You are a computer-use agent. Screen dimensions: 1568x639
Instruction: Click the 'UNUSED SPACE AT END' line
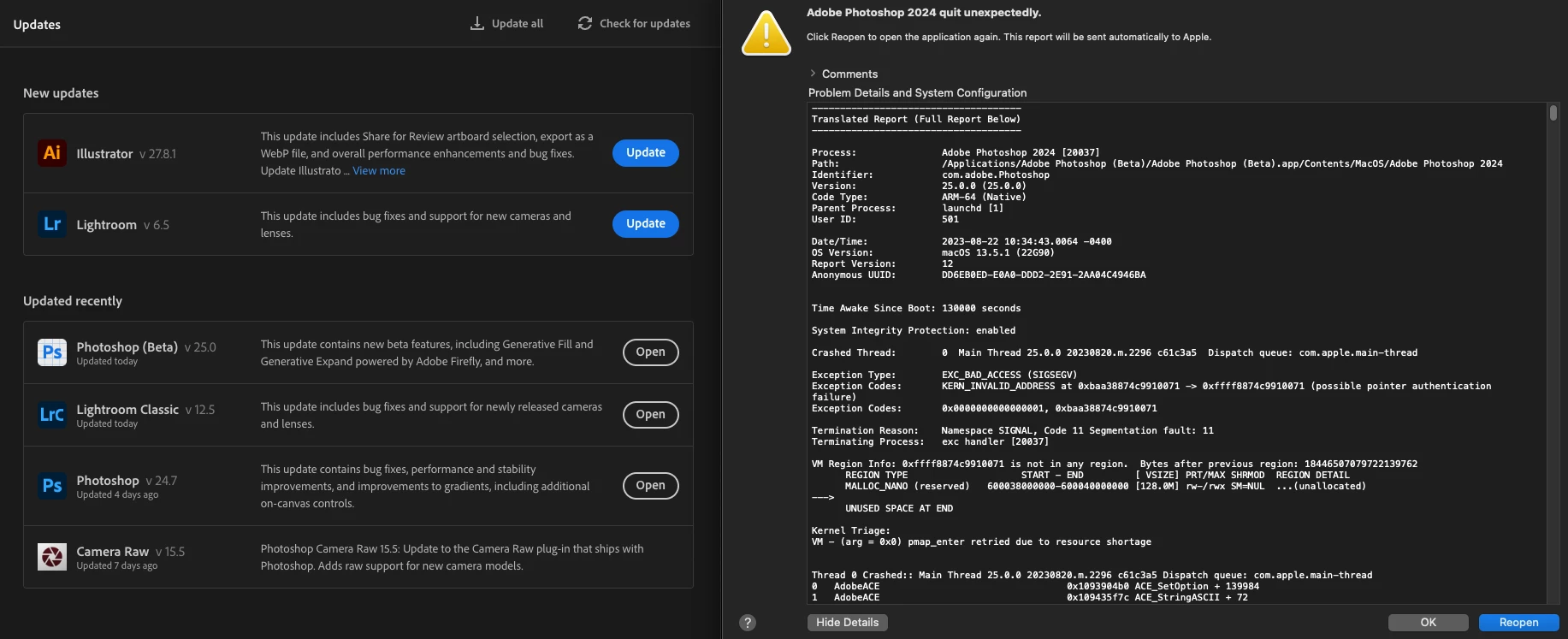coord(899,508)
